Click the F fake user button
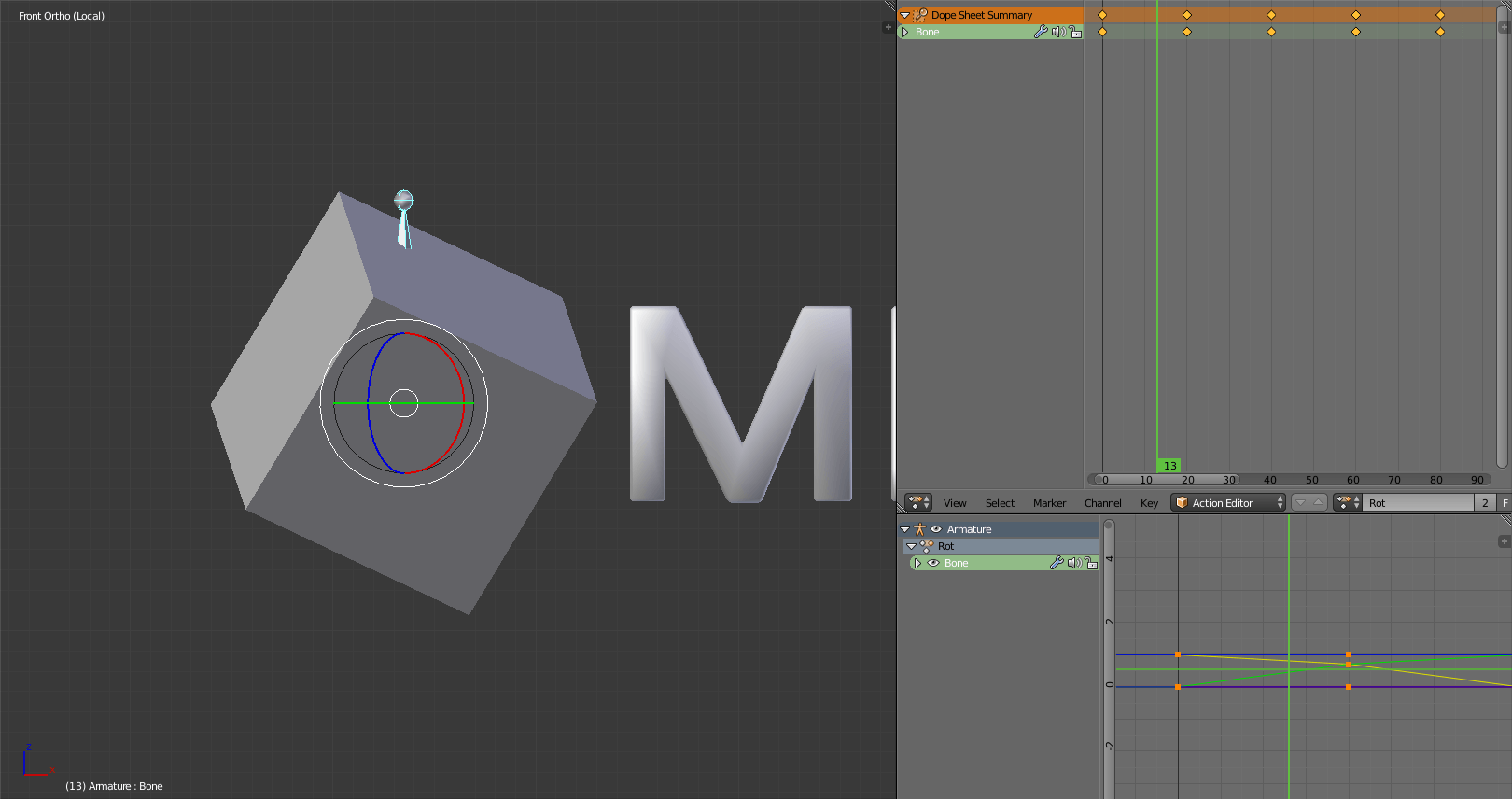Image resolution: width=1512 pixels, height=799 pixels. [1505, 502]
